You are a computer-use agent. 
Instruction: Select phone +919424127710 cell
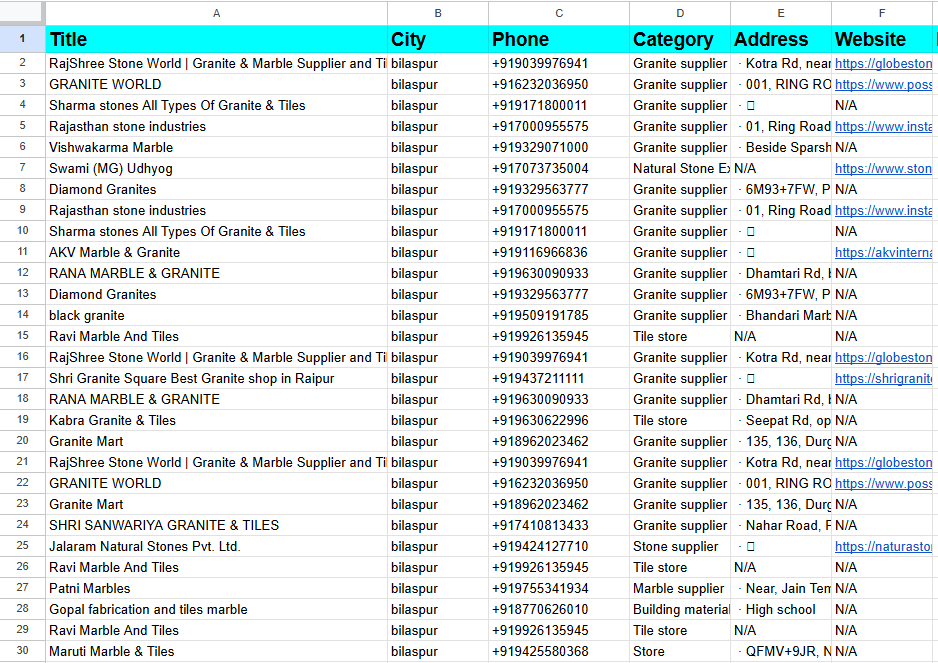point(559,546)
